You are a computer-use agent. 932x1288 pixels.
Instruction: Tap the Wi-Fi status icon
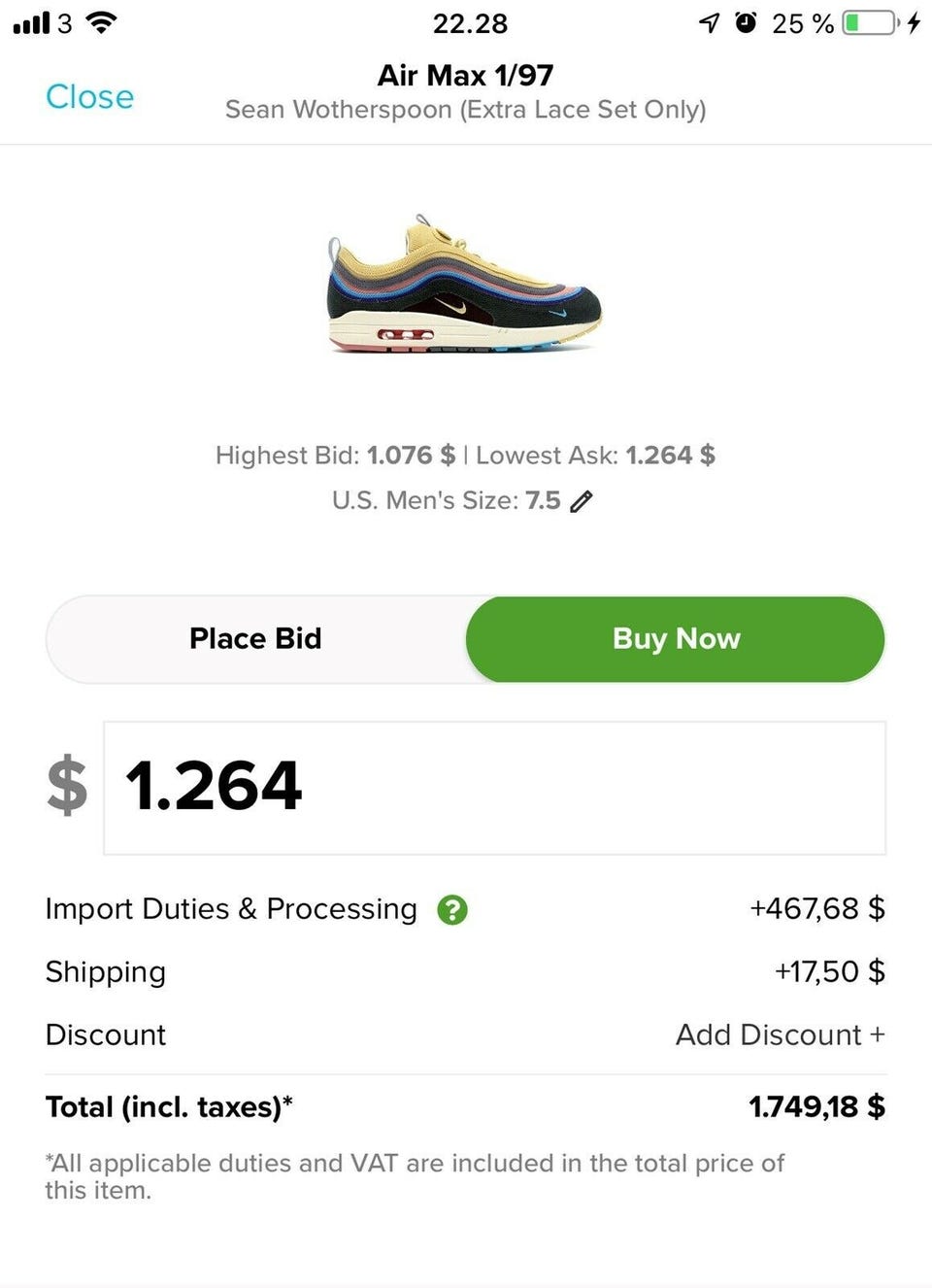point(101,22)
